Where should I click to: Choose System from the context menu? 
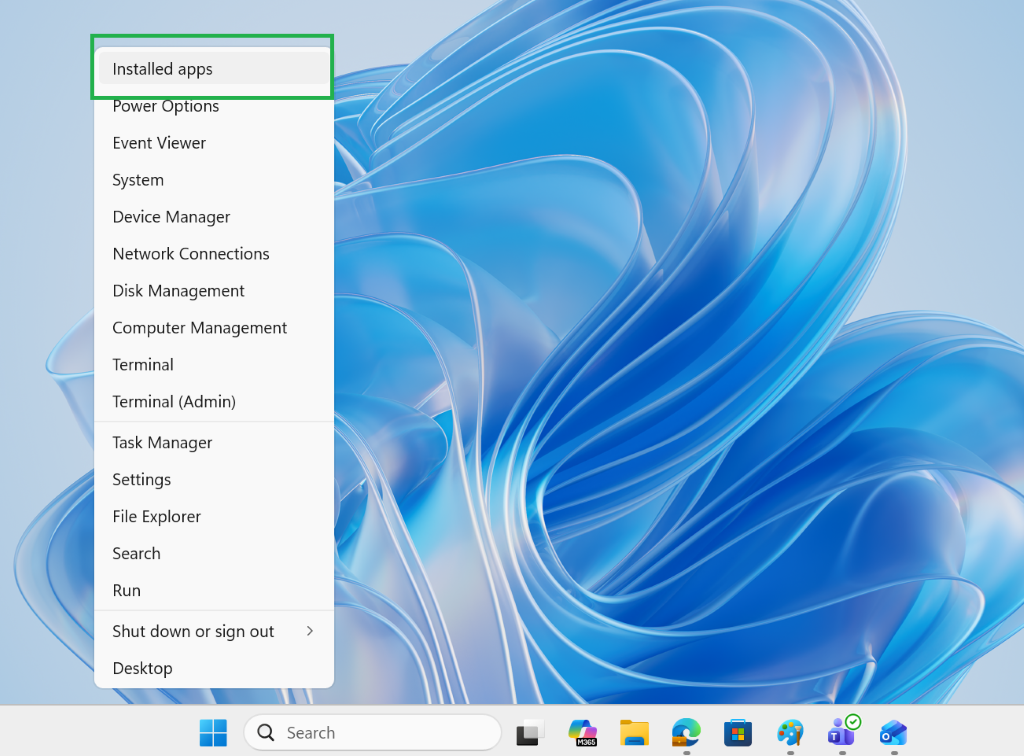pyautogui.click(x=214, y=180)
